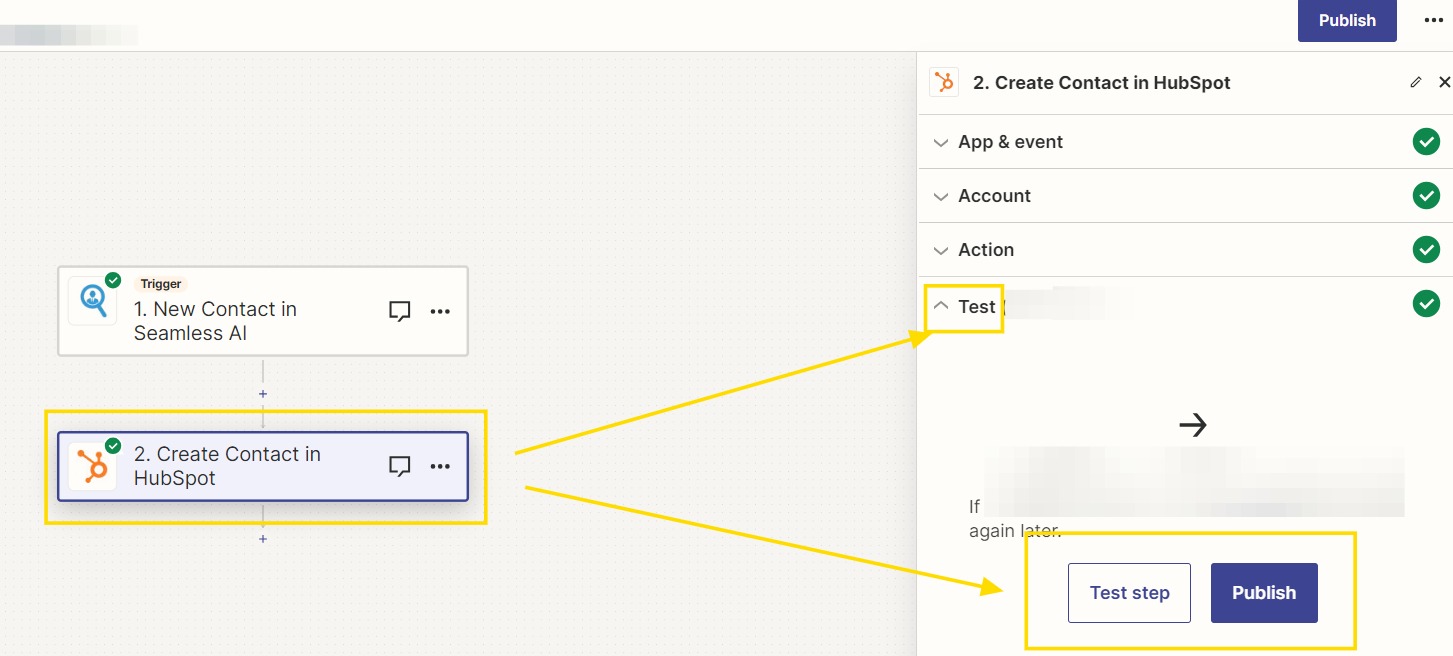Click the HubSpot icon on step 2
This screenshot has width=1453, height=656.
coord(92,466)
